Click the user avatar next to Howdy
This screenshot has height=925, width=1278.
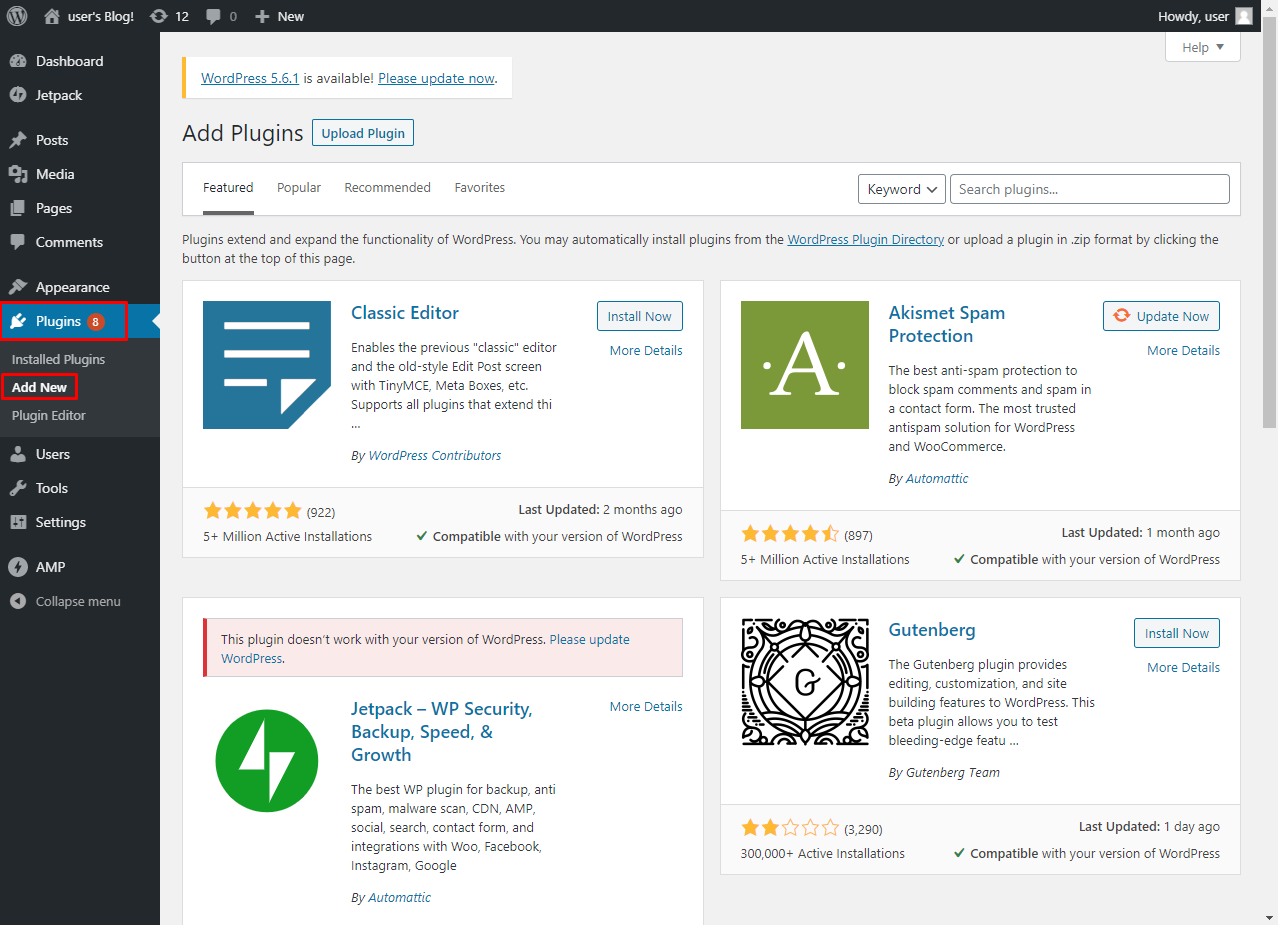(x=1243, y=16)
